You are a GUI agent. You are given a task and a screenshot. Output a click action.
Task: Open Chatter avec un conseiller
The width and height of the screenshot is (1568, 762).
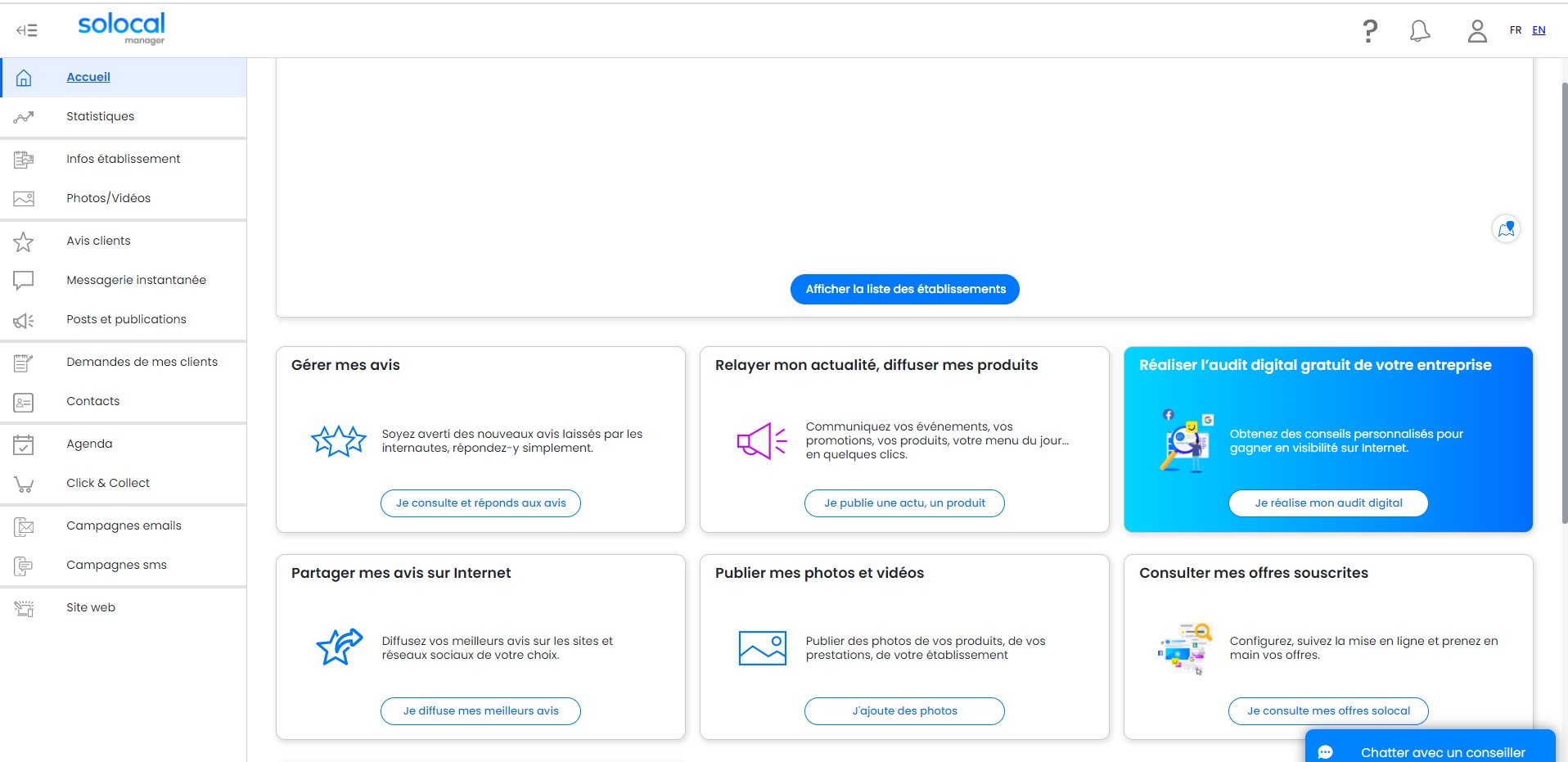coord(1442,751)
